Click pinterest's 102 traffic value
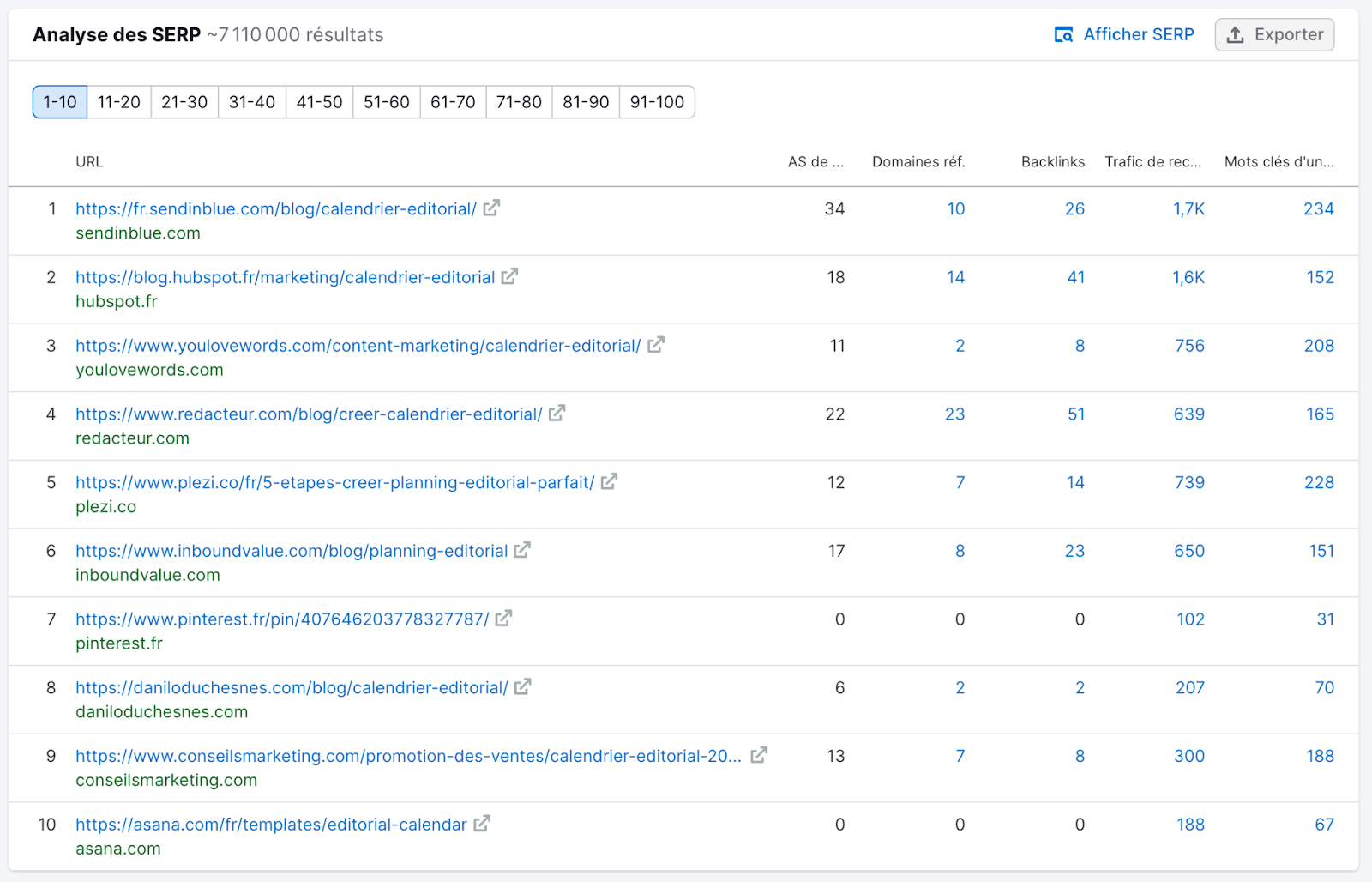1372x882 pixels. click(x=1191, y=619)
